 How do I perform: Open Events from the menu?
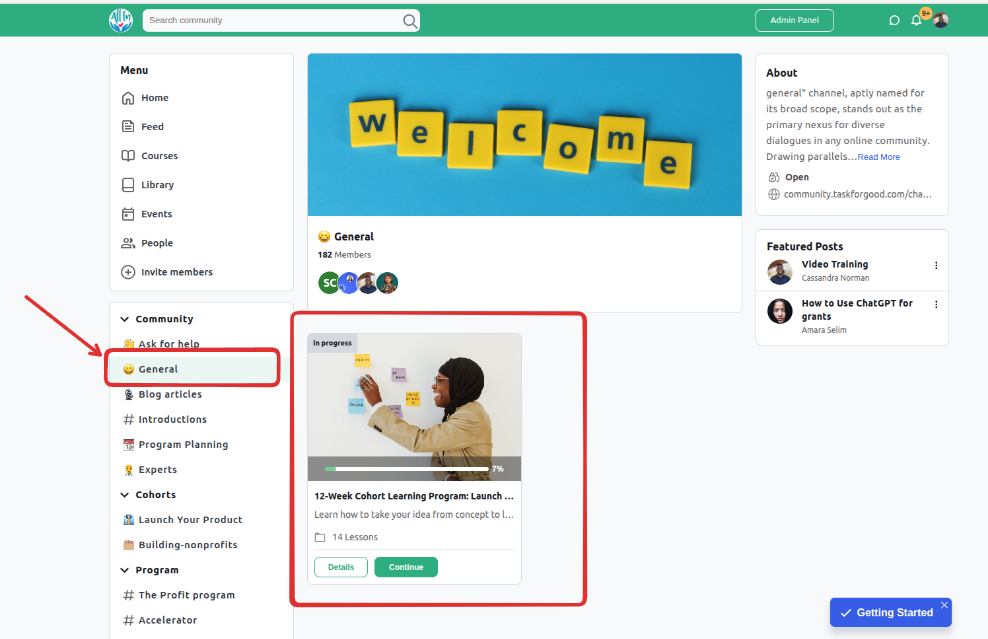(156, 214)
